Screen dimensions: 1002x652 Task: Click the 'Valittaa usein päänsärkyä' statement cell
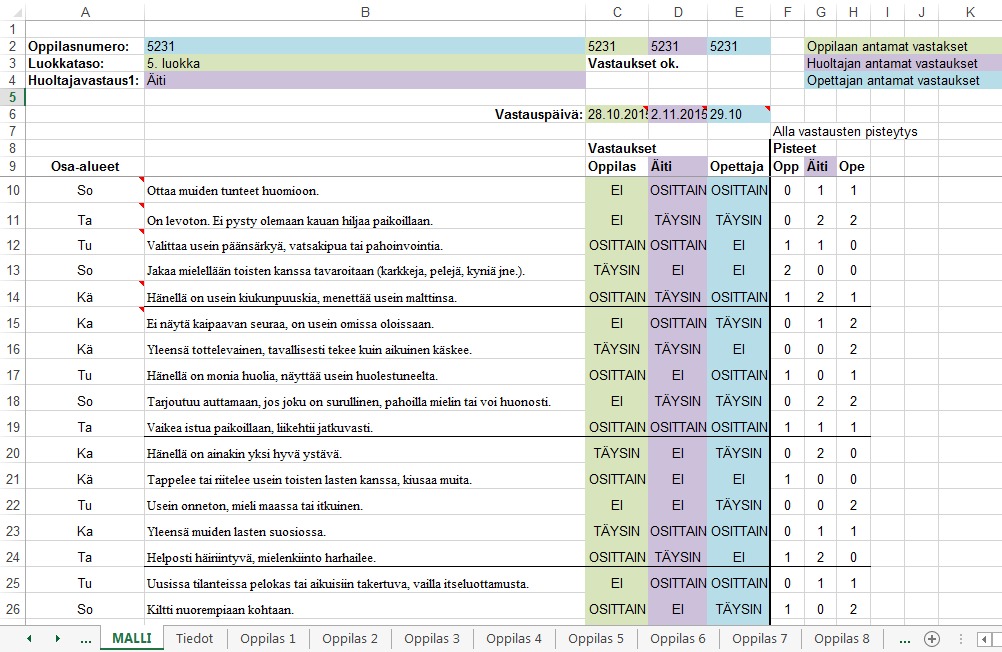[365, 245]
